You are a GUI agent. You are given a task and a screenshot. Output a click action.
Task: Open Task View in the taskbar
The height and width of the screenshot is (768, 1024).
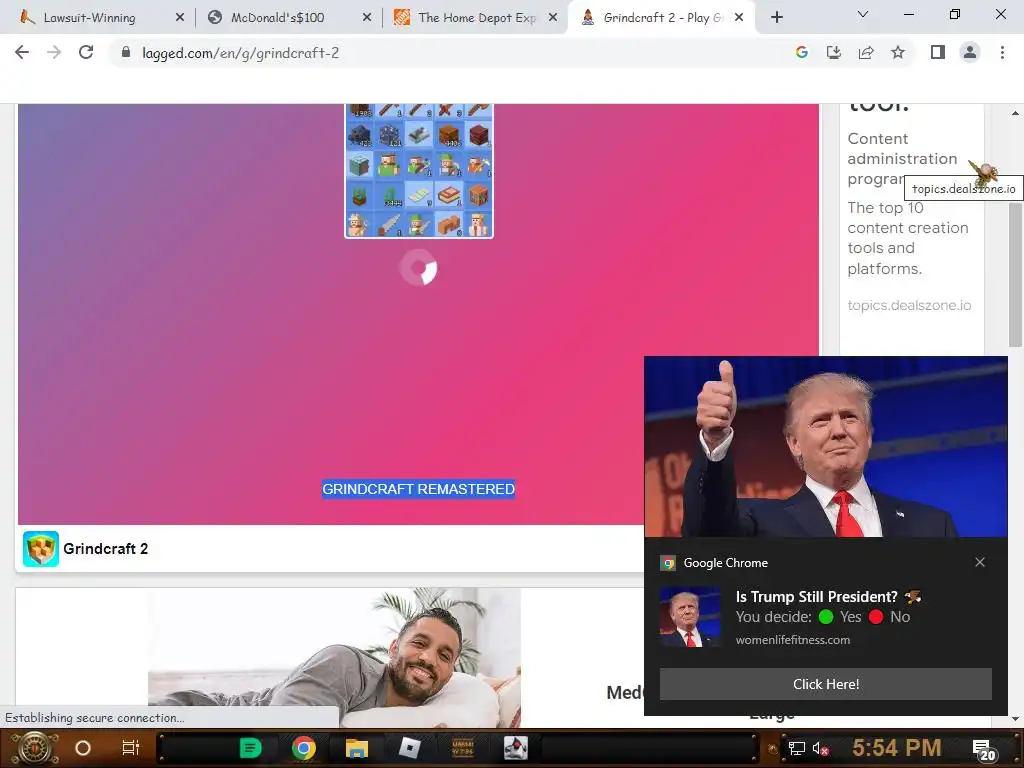point(131,748)
